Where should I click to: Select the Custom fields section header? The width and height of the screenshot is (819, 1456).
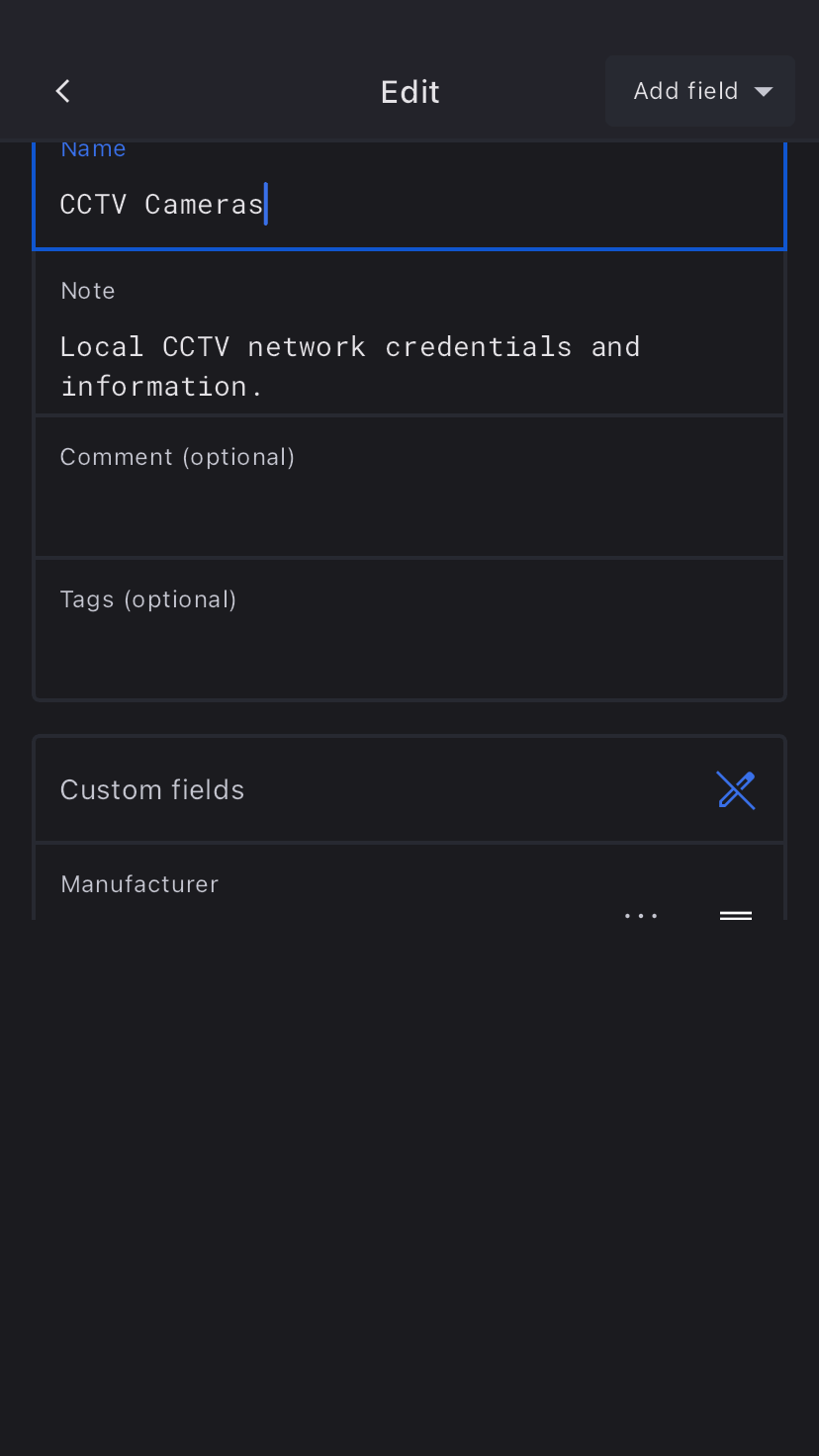point(152,790)
